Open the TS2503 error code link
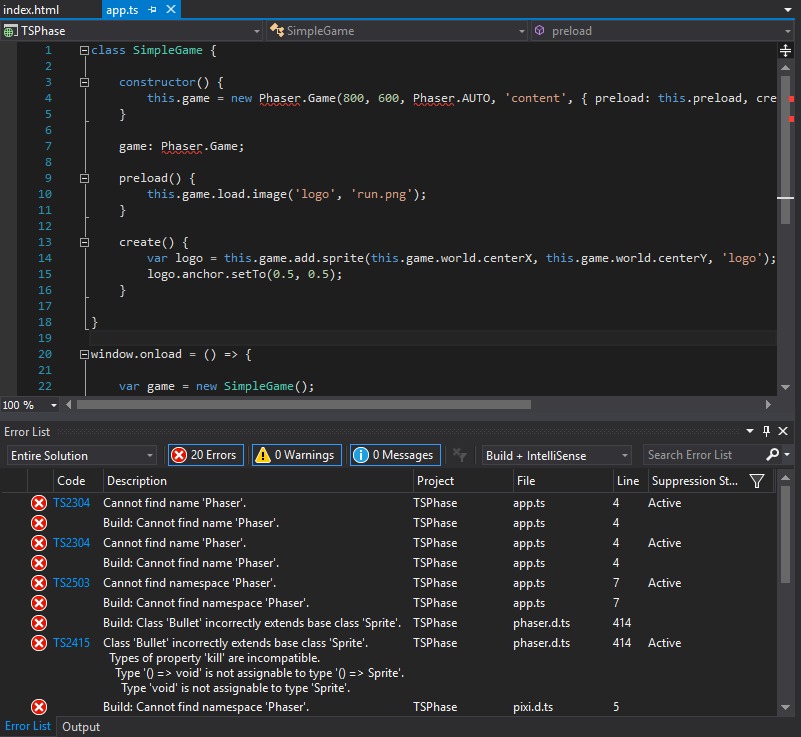Viewport: 801px width, 737px height. [x=72, y=583]
